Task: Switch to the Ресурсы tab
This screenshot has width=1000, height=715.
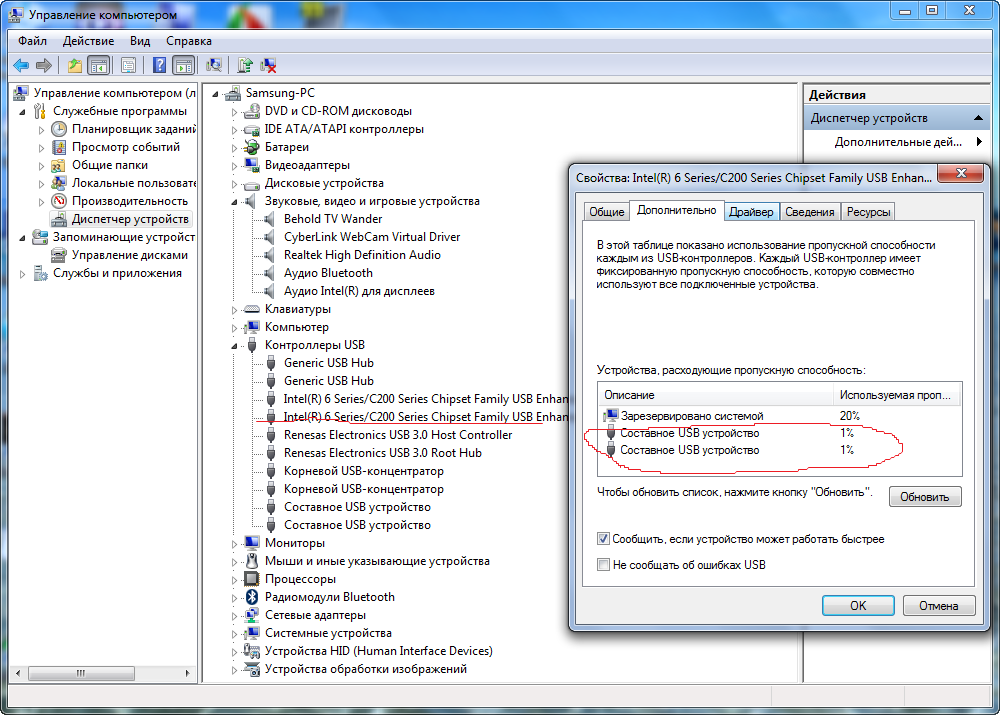Action: pyautogui.click(x=867, y=212)
